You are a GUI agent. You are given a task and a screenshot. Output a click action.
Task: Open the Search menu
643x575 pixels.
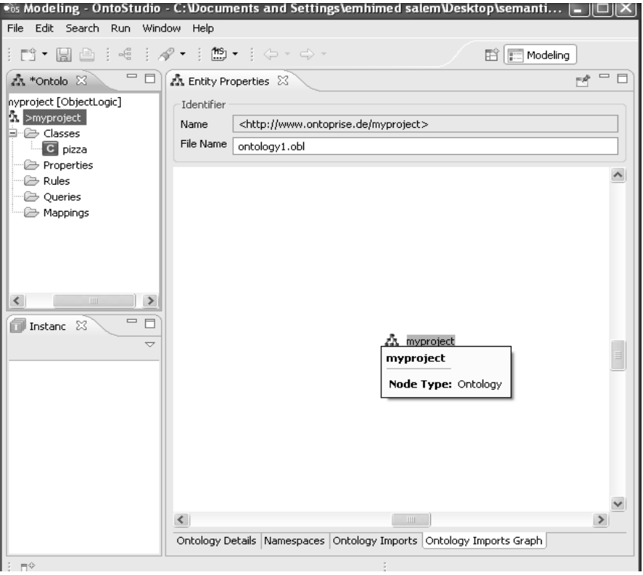(x=82, y=28)
